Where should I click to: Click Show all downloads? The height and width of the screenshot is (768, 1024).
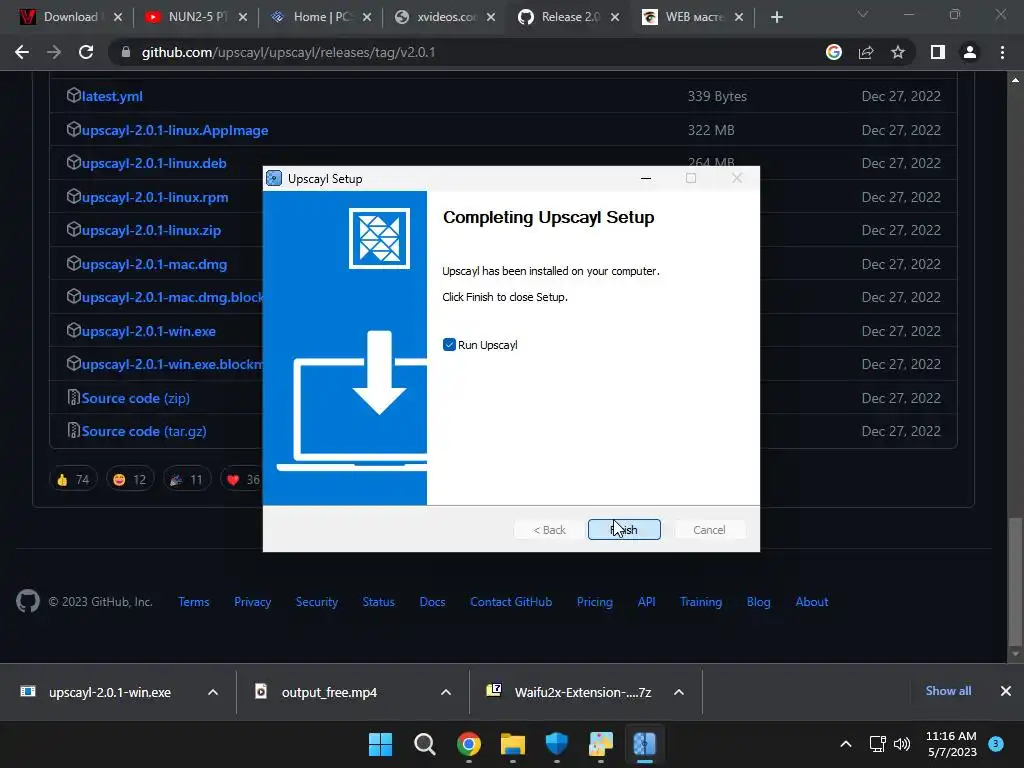point(948,691)
